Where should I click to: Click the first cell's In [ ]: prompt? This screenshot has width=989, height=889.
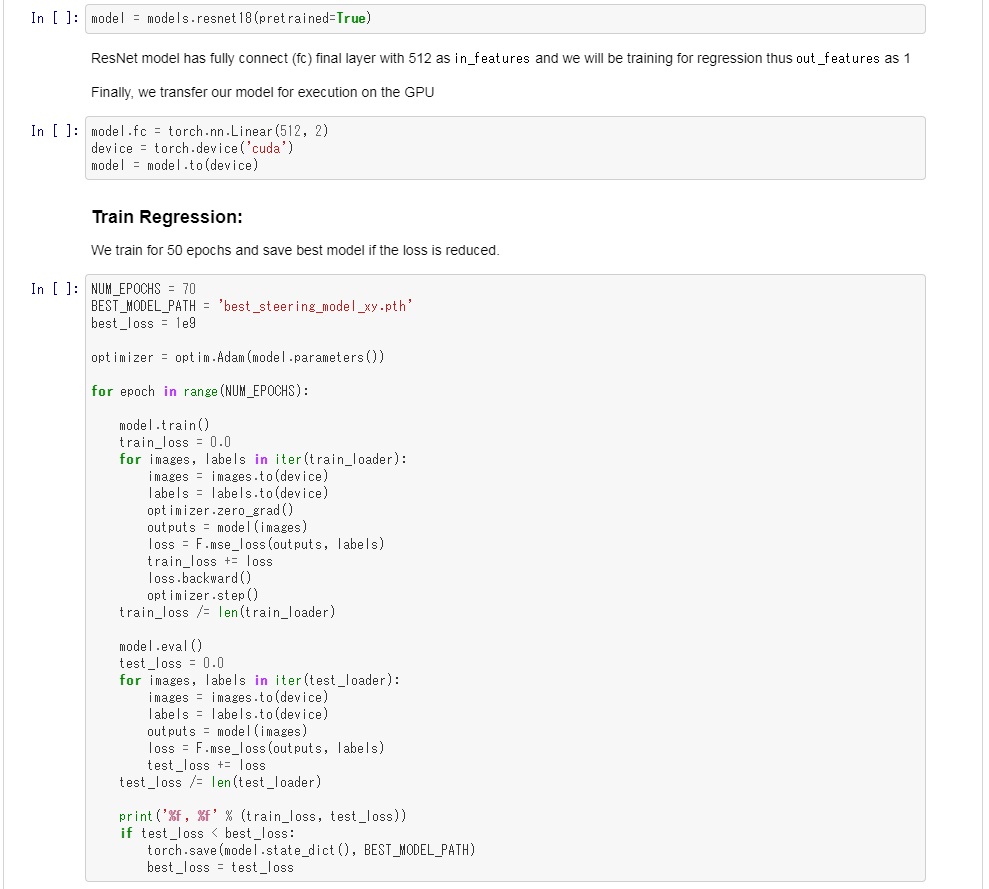(x=55, y=18)
